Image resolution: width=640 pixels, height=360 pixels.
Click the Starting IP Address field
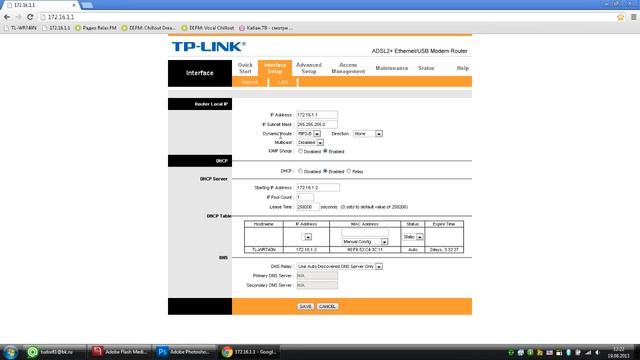point(318,187)
